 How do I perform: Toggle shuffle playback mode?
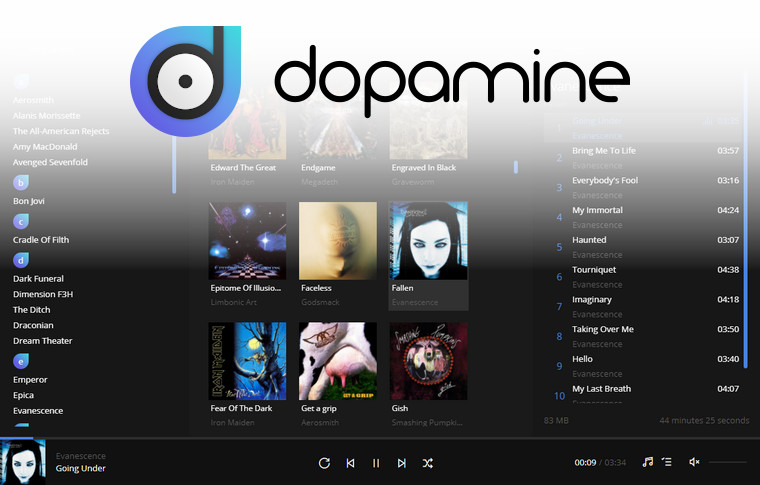pos(428,463)
